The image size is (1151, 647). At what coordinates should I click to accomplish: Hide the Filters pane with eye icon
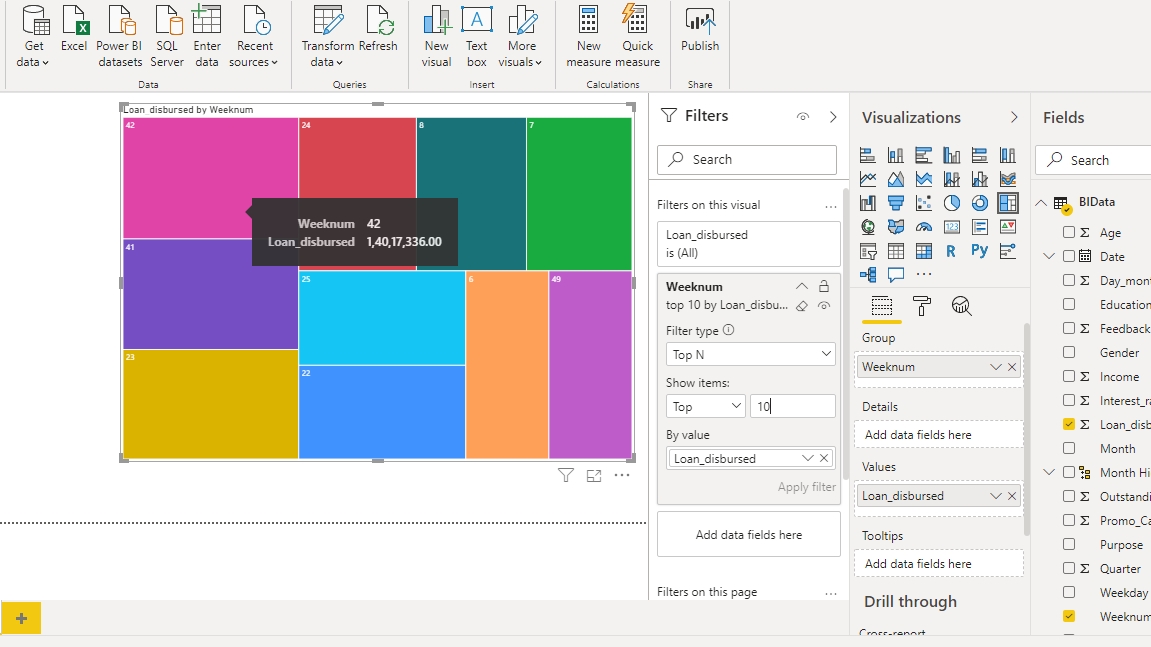pyautogui.click(x=803, y=117)
